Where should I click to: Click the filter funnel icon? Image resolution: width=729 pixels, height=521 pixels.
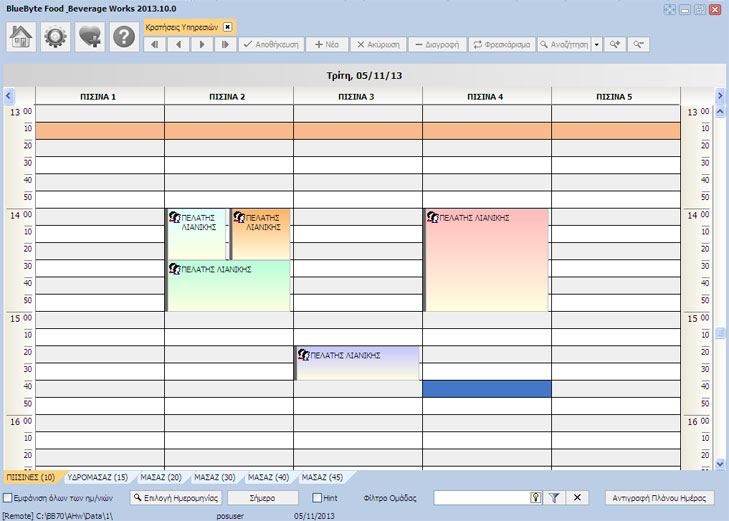coord(554,497)
